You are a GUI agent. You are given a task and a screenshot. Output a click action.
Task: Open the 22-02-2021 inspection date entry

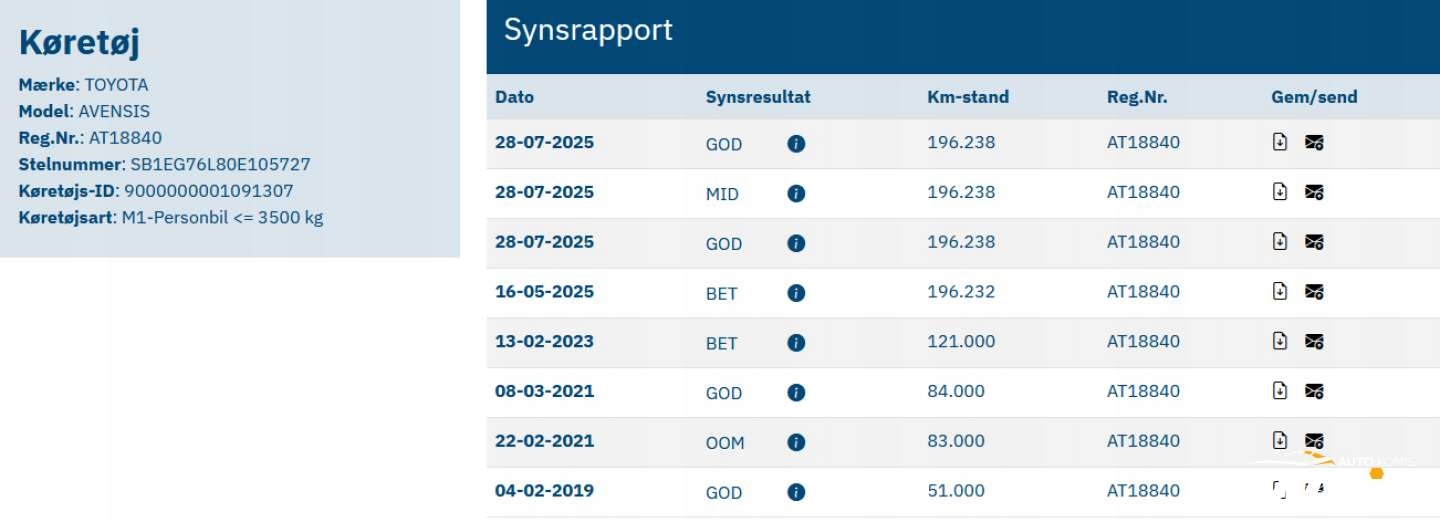pyautogui.click(x=544, y=441)
